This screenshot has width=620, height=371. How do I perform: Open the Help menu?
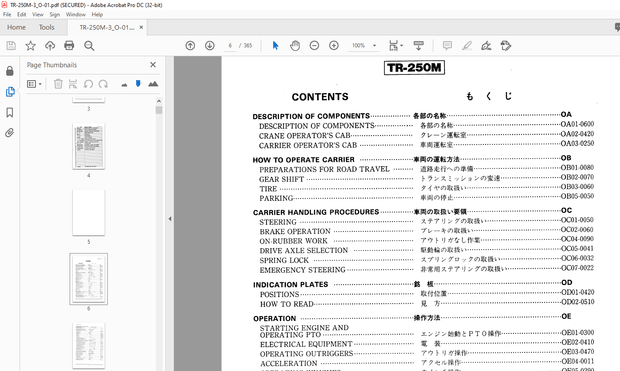pyautogui.click(x=97, y=15)
